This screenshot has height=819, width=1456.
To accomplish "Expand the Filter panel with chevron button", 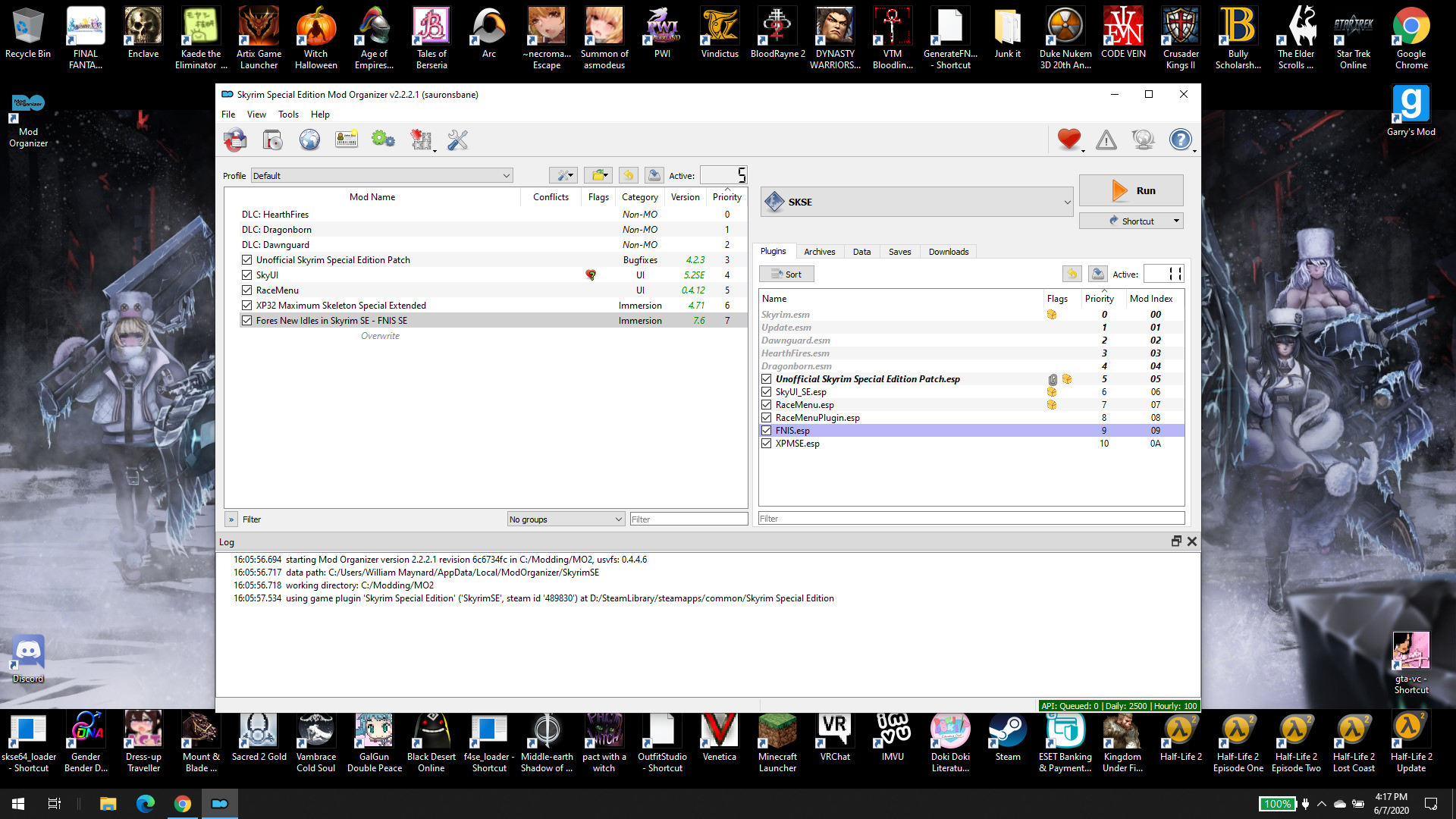I will tap(231, 519).
